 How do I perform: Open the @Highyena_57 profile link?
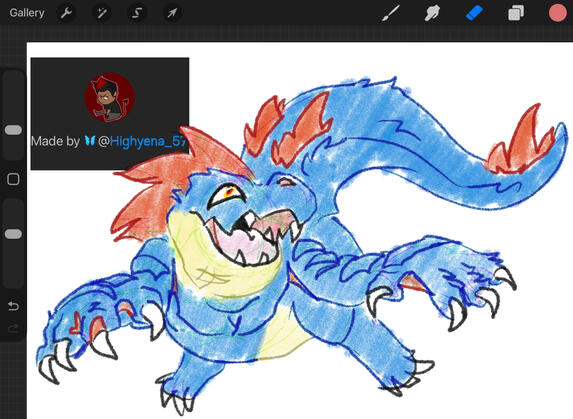tap(143, 141)
